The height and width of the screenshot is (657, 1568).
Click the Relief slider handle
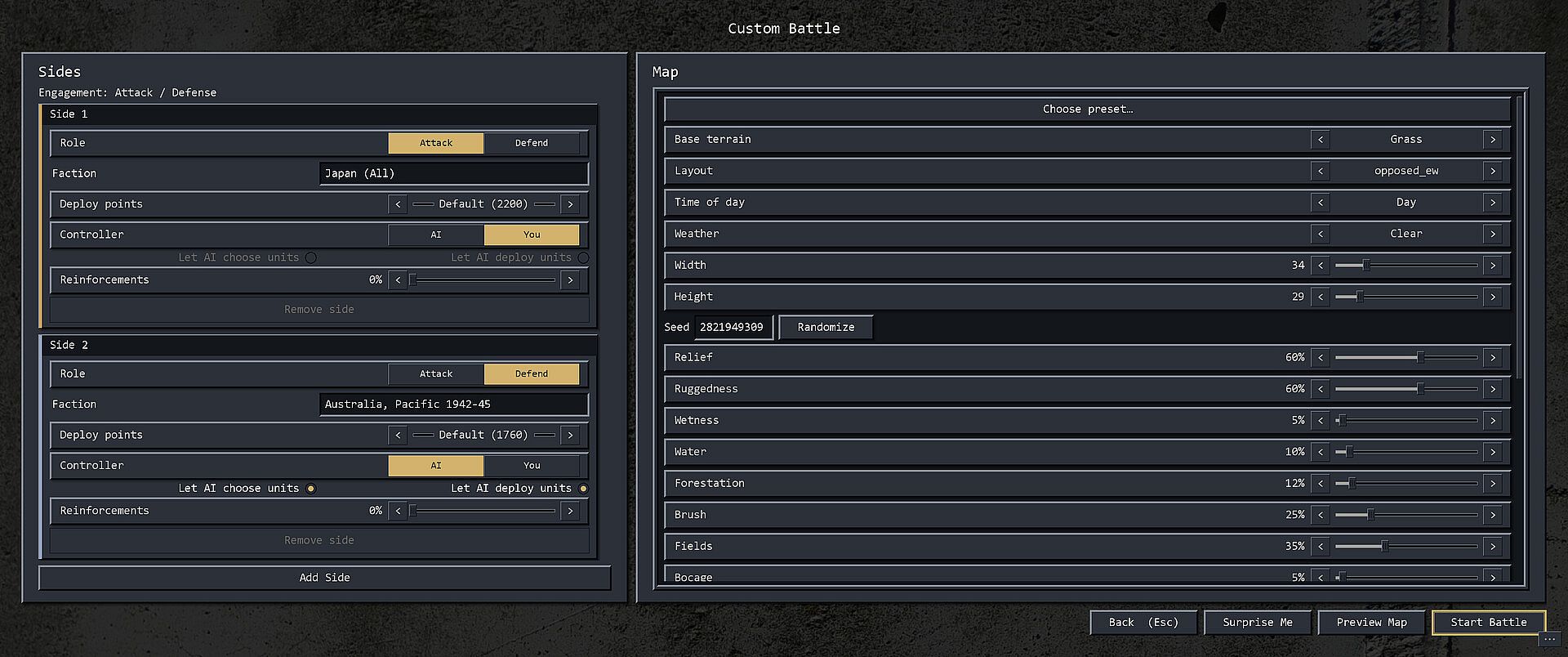pos(1420,358)
